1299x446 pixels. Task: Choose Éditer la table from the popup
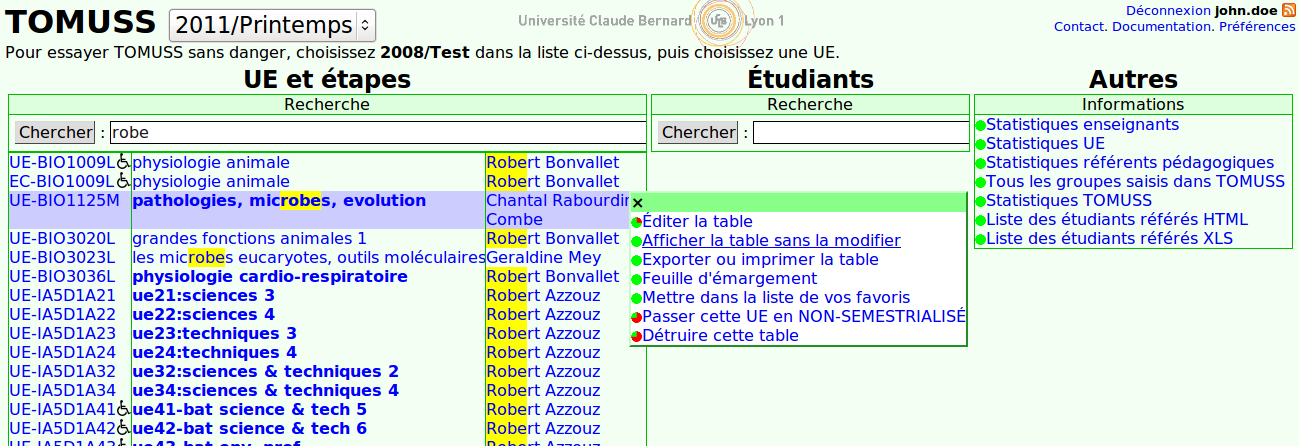pos(697,222)
